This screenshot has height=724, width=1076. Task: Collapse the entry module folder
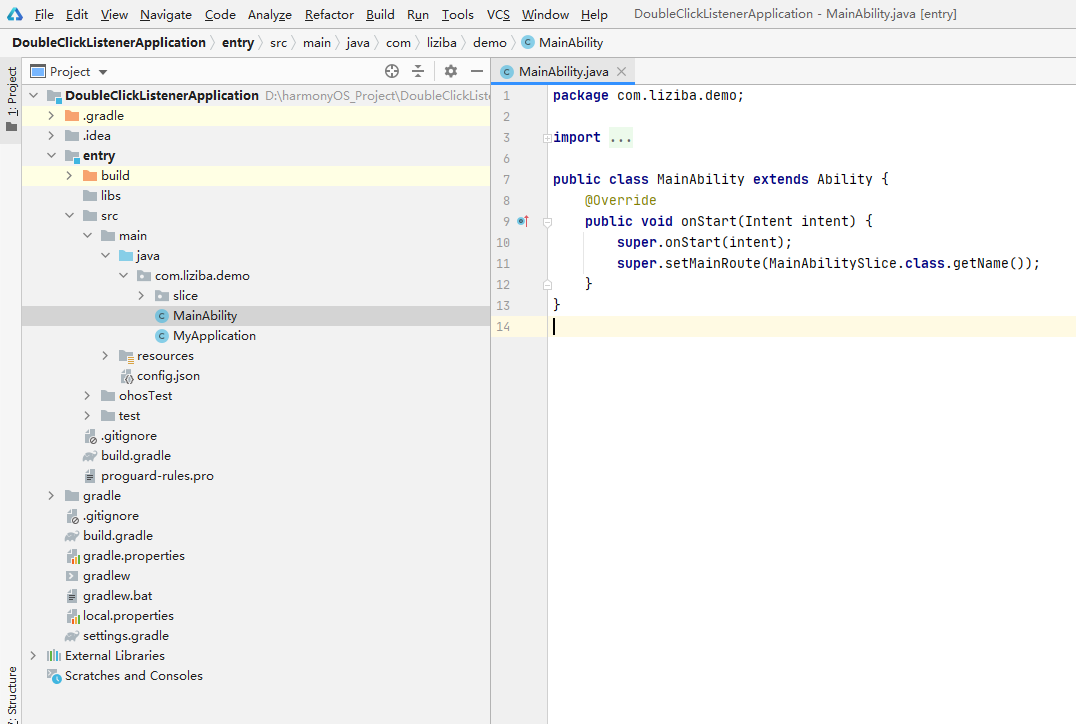[x=51, y=156]
